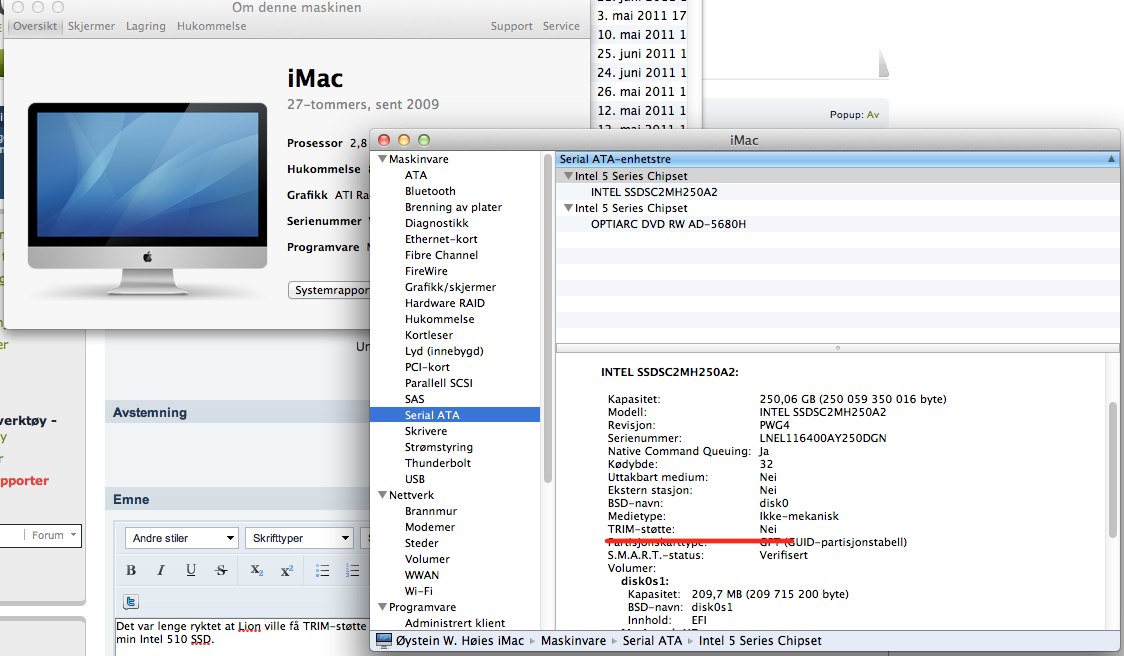Select PCI-kort in the sidebar

(427, 366)
